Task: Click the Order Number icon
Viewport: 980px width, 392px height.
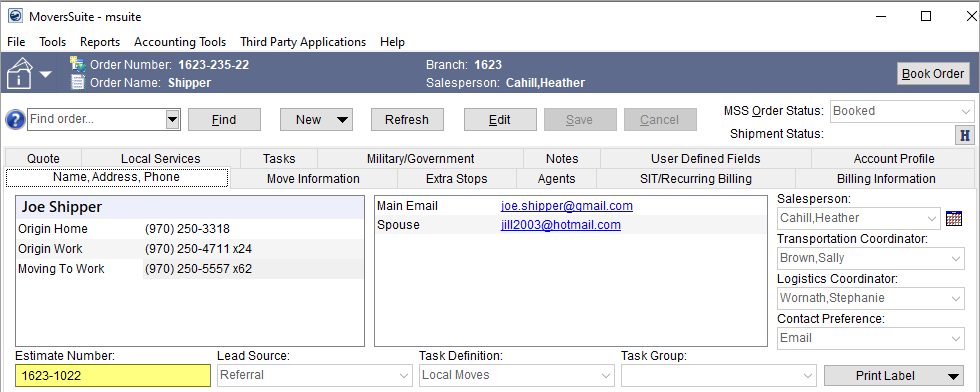Action: click(x=78, y=64)
